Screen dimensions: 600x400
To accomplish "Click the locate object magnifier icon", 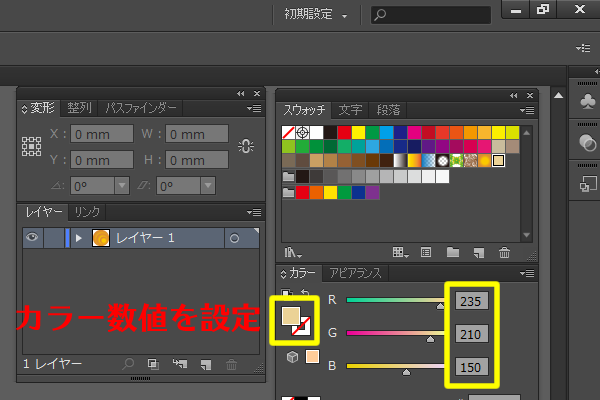I will 128,366.
